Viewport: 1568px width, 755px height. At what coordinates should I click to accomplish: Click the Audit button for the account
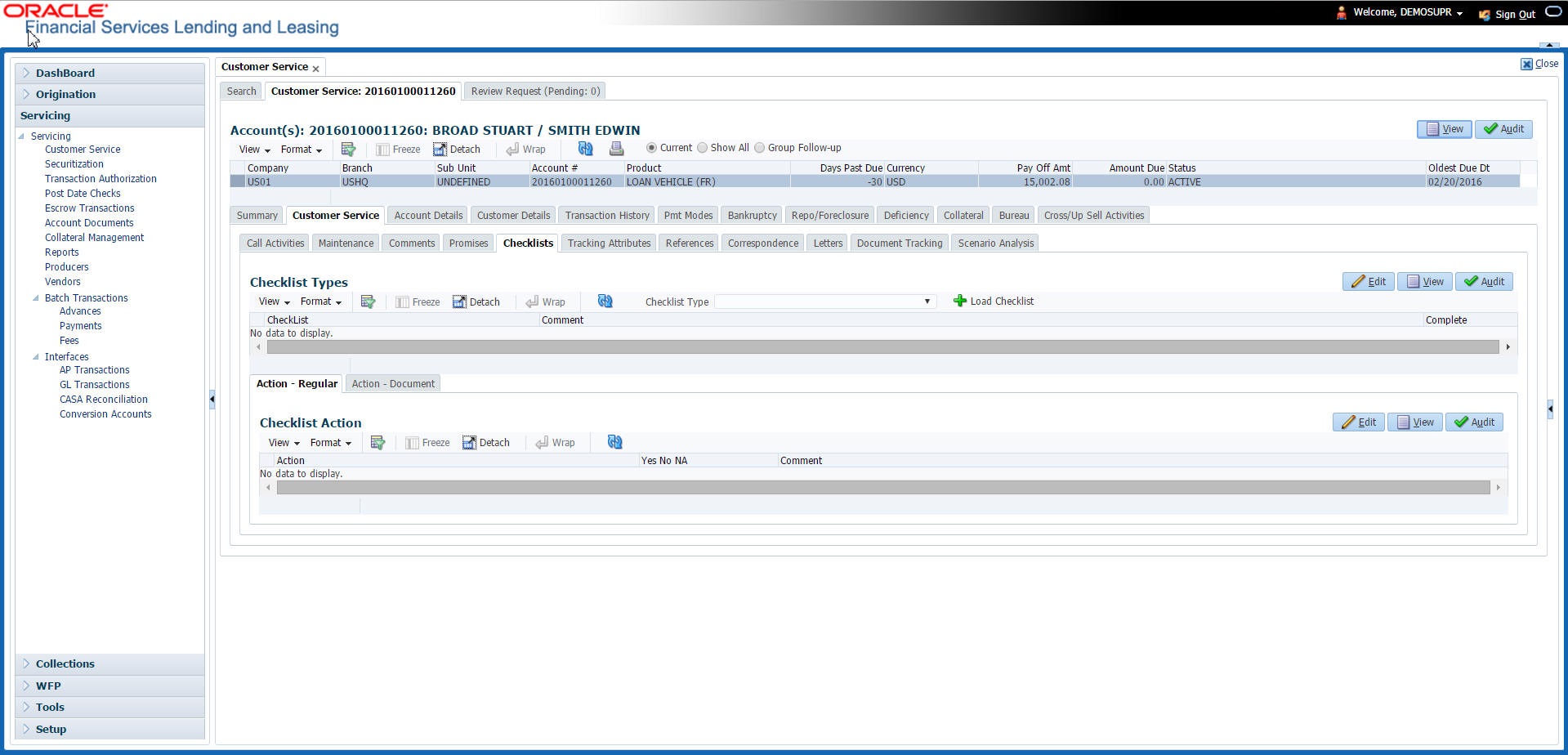(1503, 128)
